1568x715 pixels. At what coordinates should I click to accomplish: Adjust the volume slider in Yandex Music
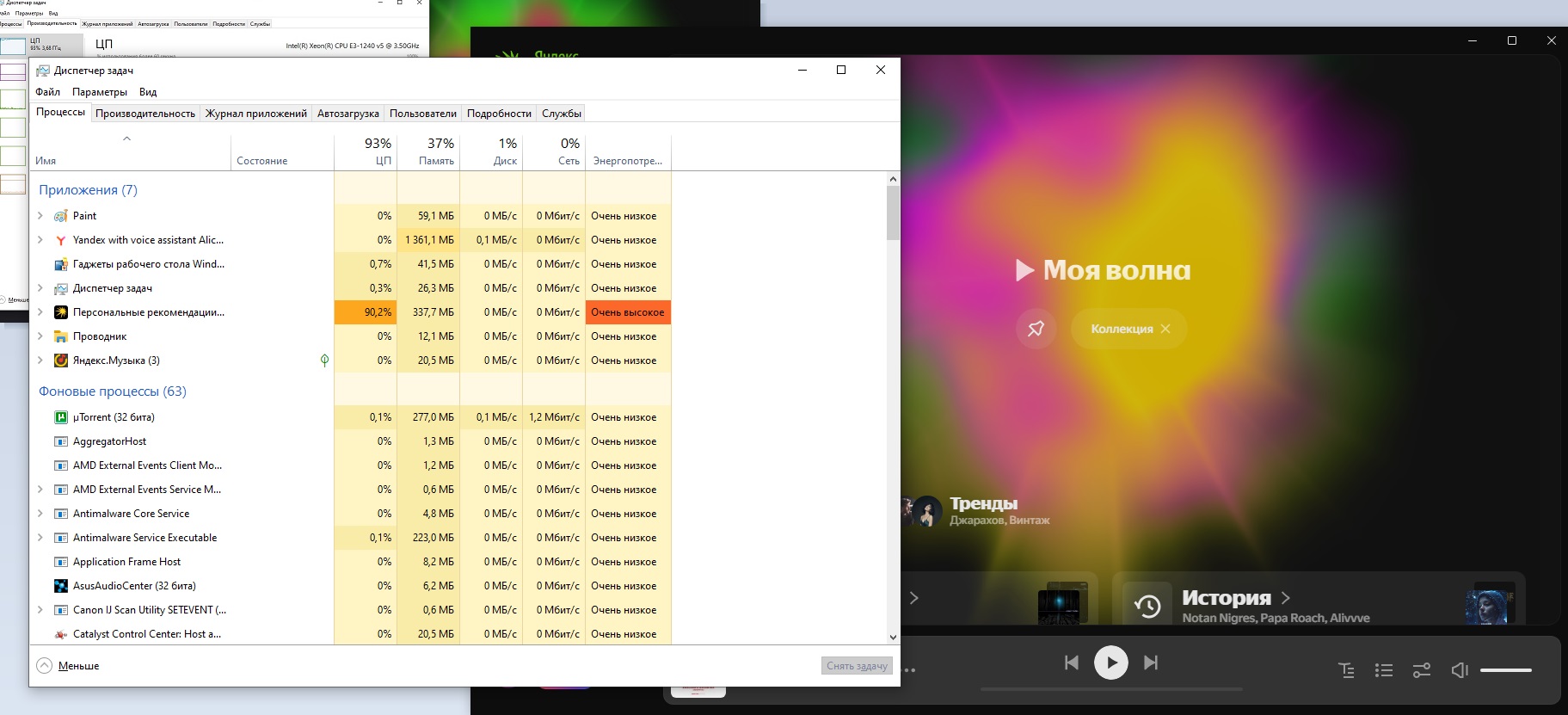(x=1506, y=670)
